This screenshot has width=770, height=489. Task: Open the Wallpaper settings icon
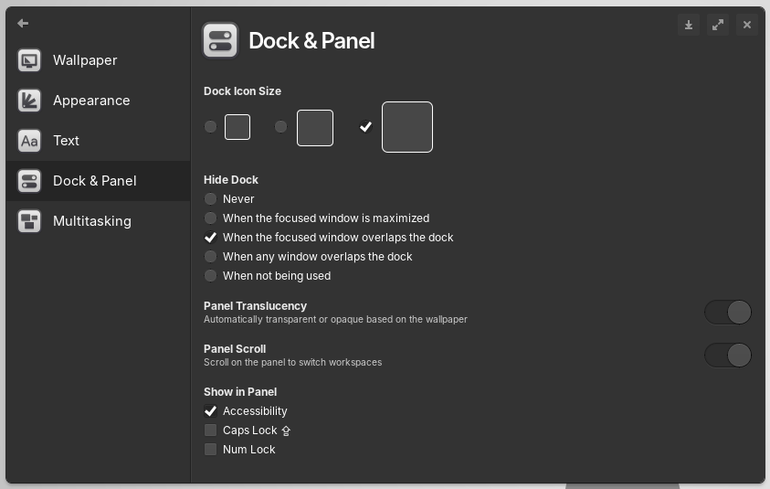coord(29,60)
